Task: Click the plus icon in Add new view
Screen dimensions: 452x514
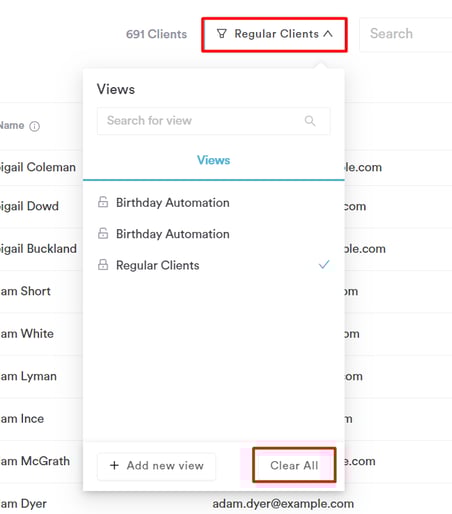Action: (114, 465)
